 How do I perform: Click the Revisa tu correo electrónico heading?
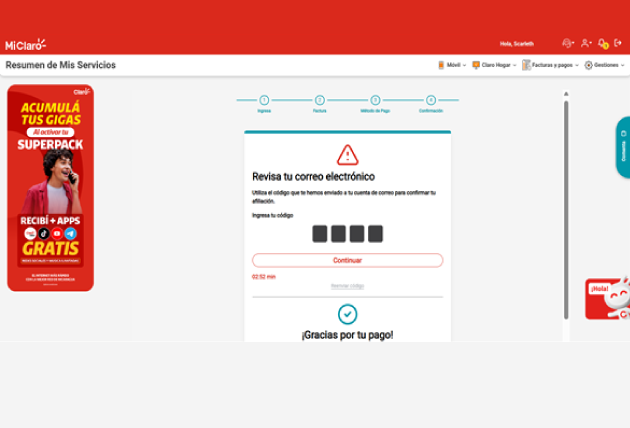tap(313, 176)
